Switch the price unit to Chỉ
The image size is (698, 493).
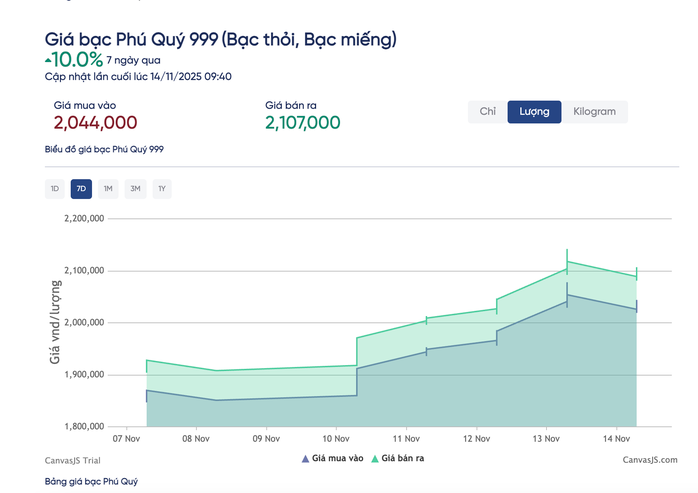(487, 112)
